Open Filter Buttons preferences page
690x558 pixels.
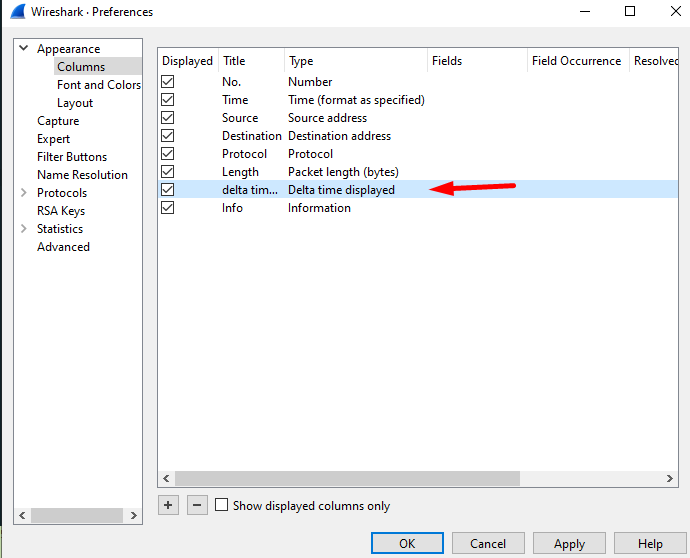pos(72,157)
